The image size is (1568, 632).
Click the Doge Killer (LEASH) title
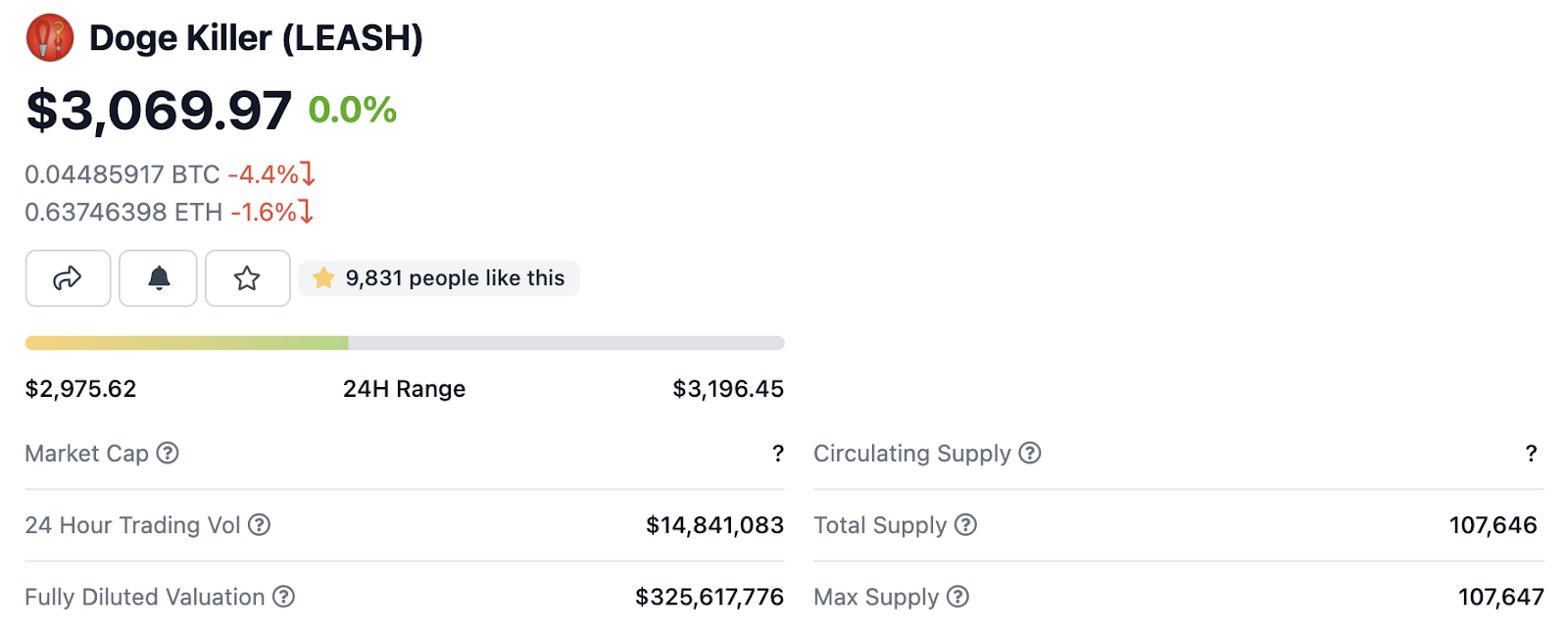point(256,38)
